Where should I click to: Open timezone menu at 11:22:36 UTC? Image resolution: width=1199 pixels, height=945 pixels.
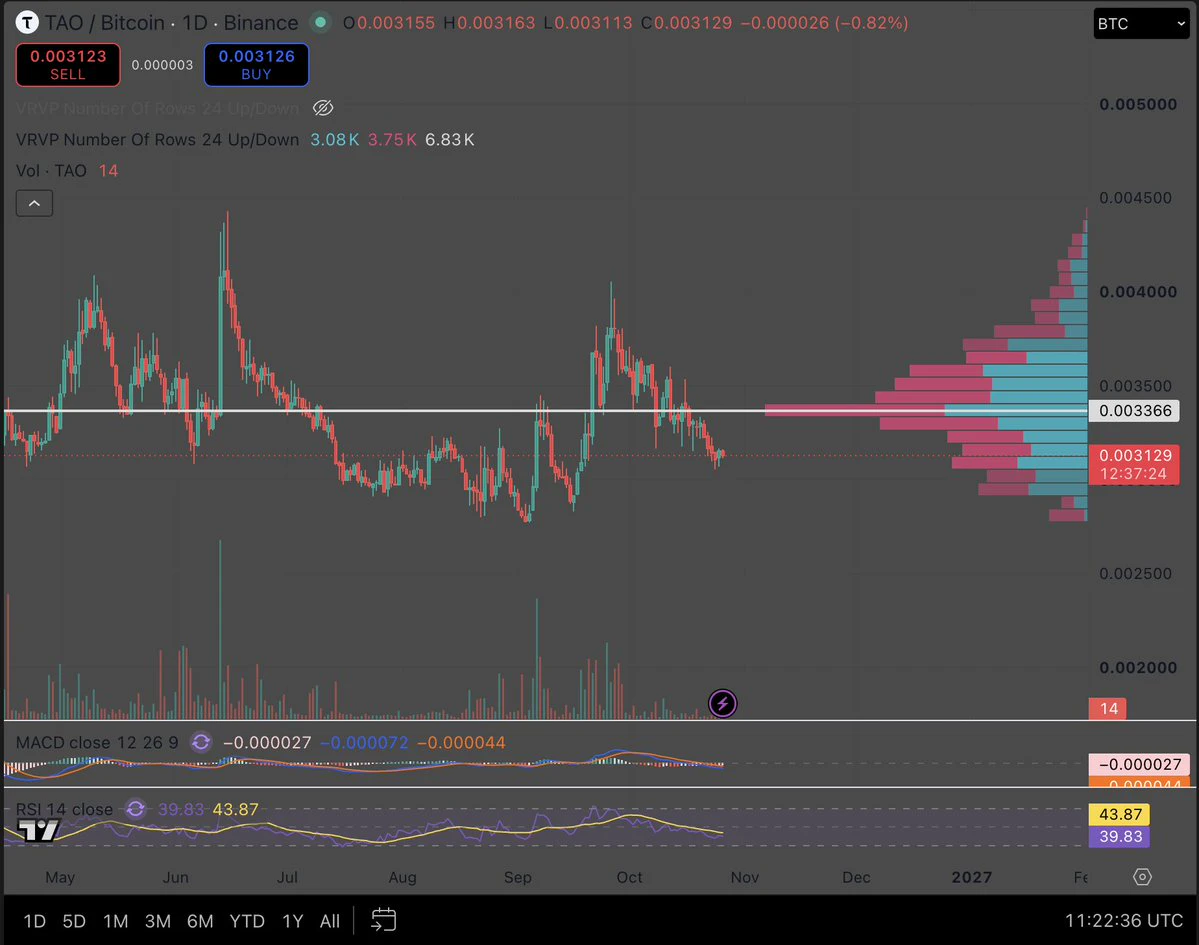click(1124, 921)
